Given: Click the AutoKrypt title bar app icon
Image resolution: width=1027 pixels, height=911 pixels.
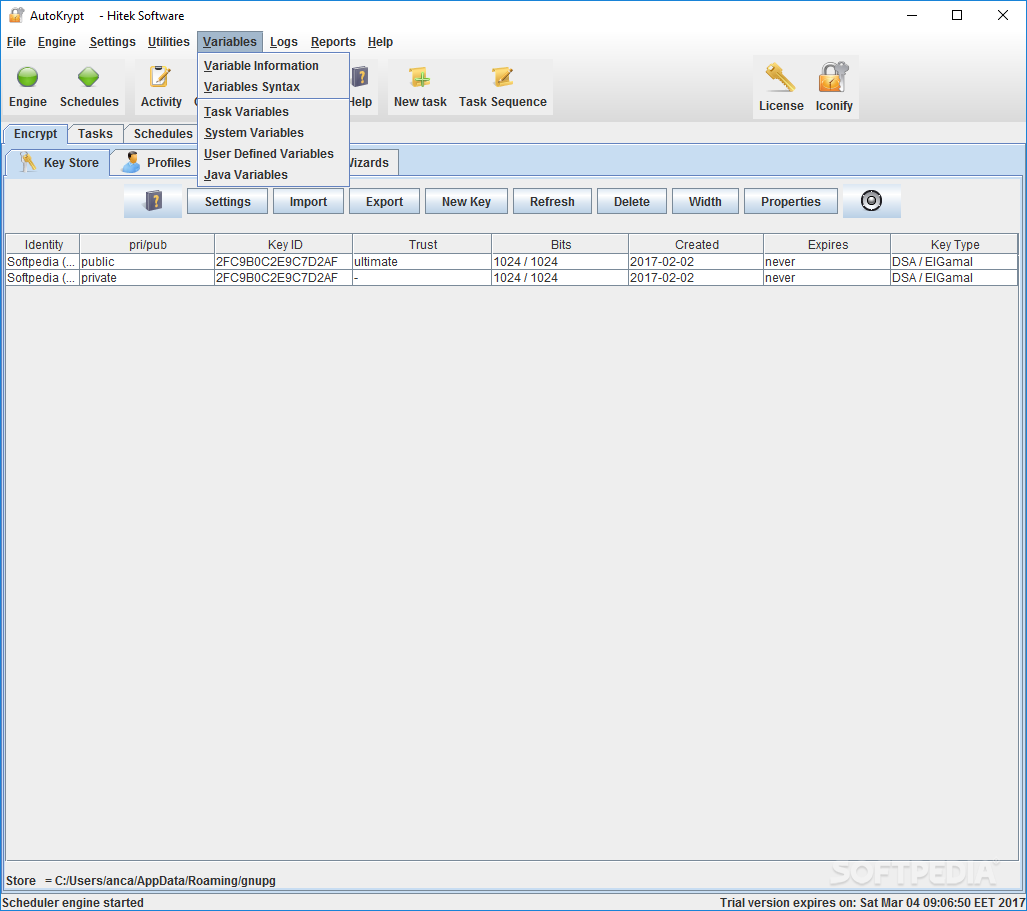Looking at the screenshot, I should tap(16, 15).
